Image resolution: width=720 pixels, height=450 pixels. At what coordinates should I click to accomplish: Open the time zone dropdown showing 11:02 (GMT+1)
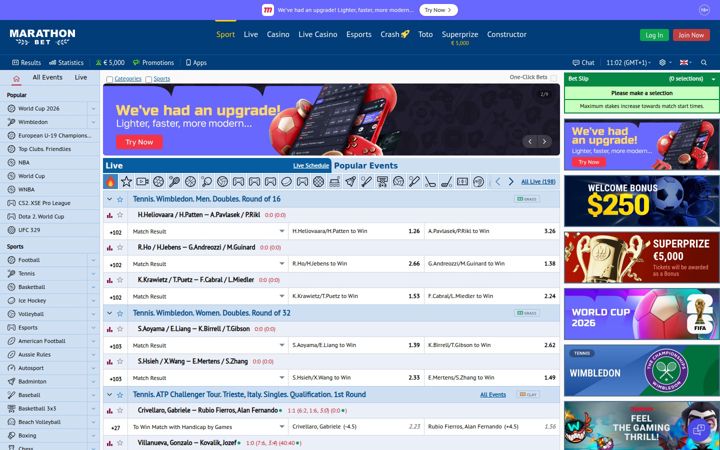tap(629, 62)
